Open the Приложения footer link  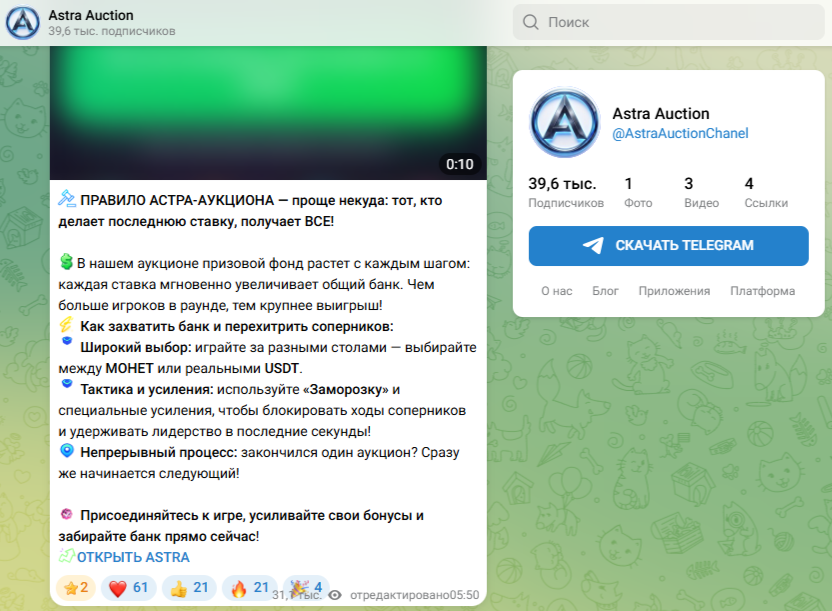[x=674, y=291]
